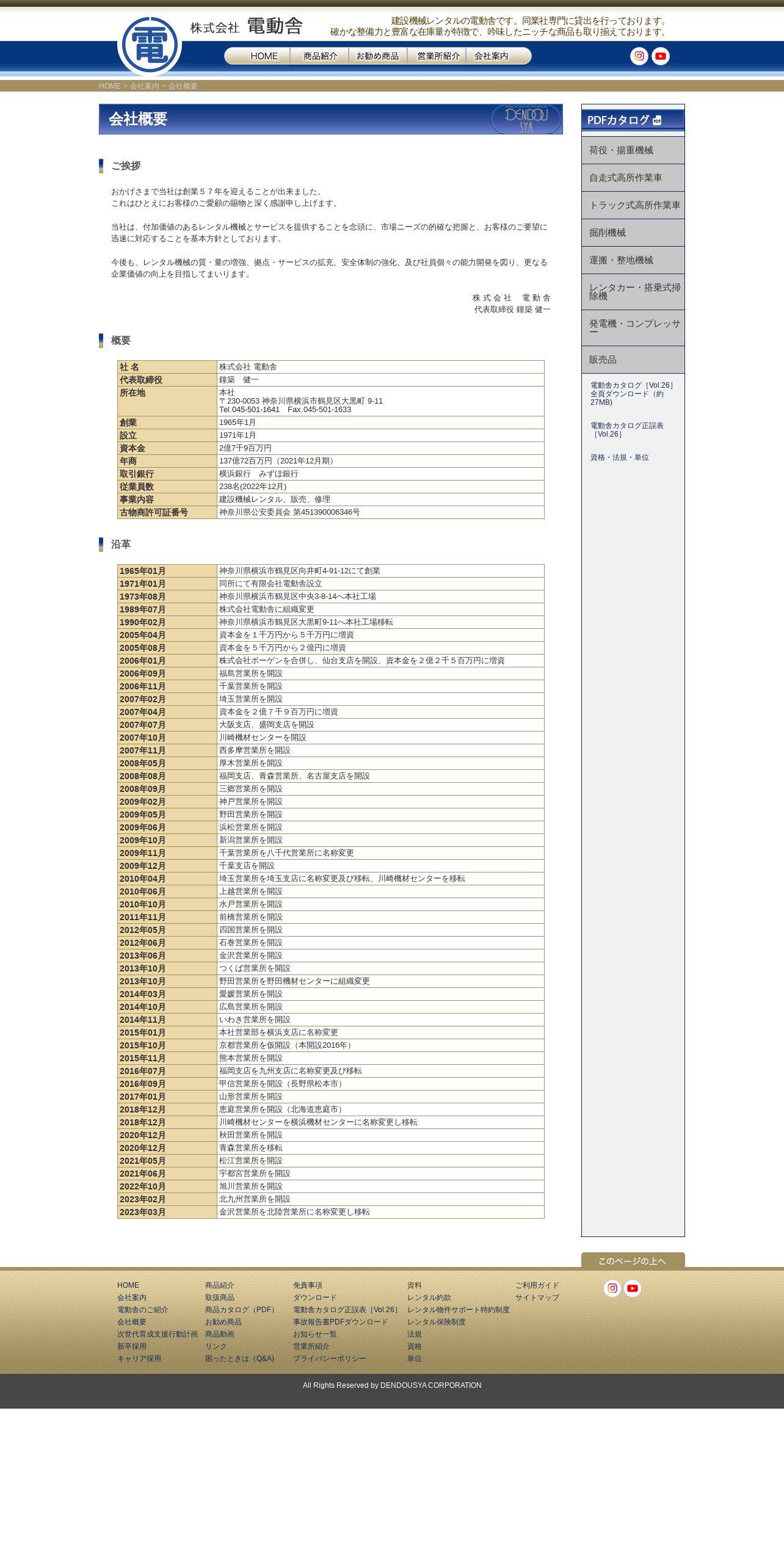Click the PDFカタログ sidebar header
The image size is (784, 1568).
[x=633, y=120]
